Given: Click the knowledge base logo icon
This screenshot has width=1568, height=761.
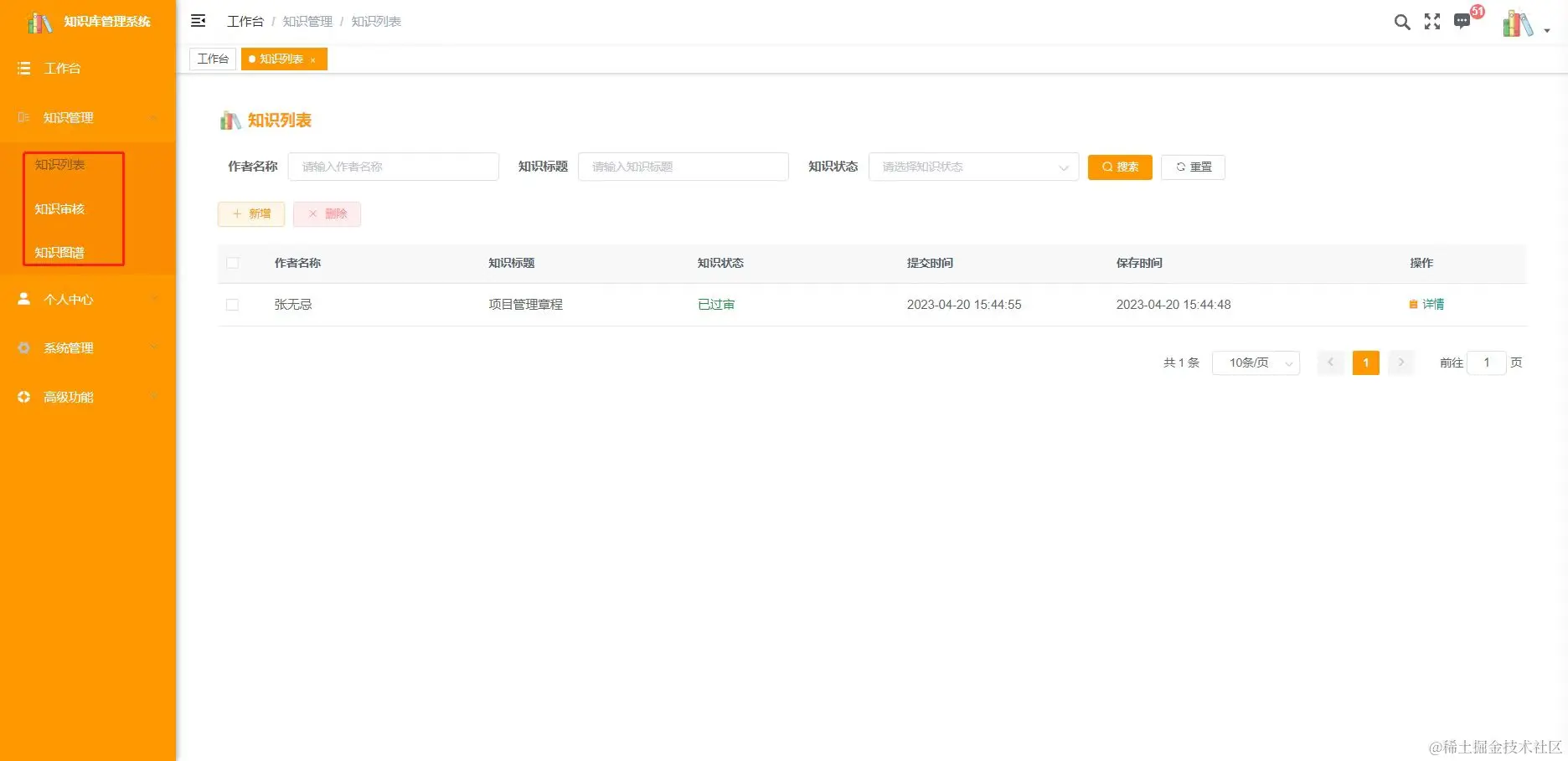Looking at the screenshot, I should (x=39, y=23).
